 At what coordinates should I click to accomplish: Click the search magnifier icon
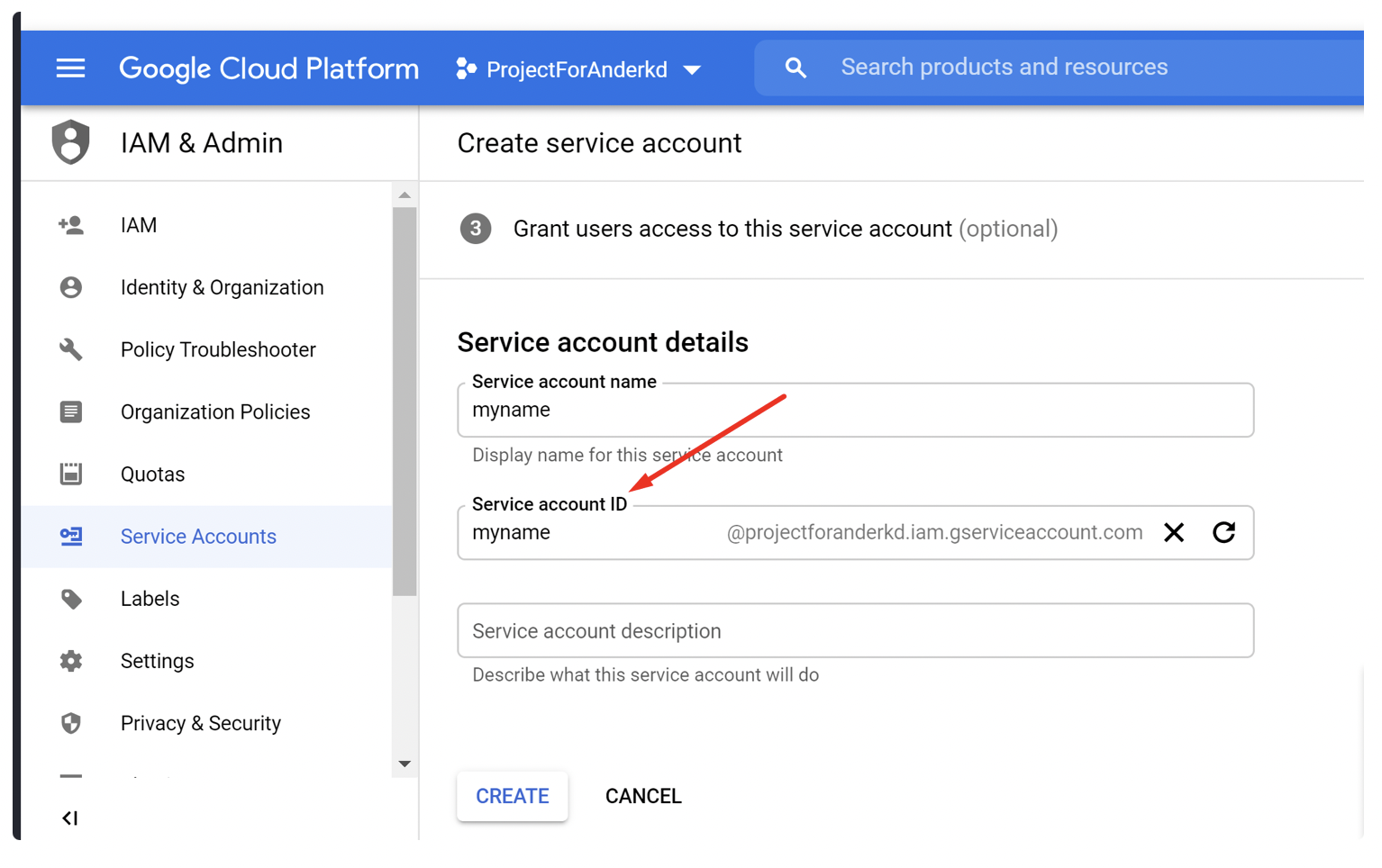(x=795, y=68)
